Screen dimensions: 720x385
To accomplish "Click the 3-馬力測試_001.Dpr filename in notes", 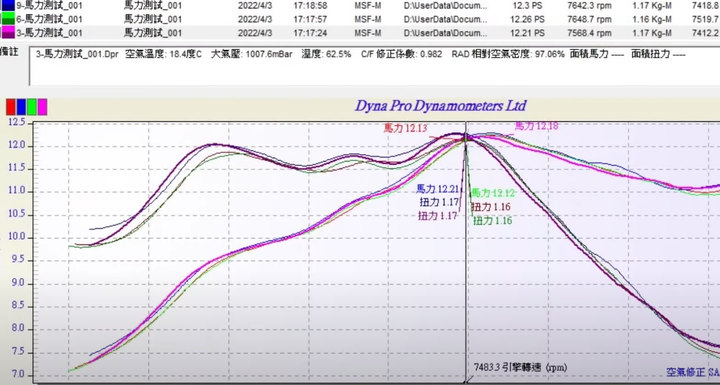I will click(77, 54).
